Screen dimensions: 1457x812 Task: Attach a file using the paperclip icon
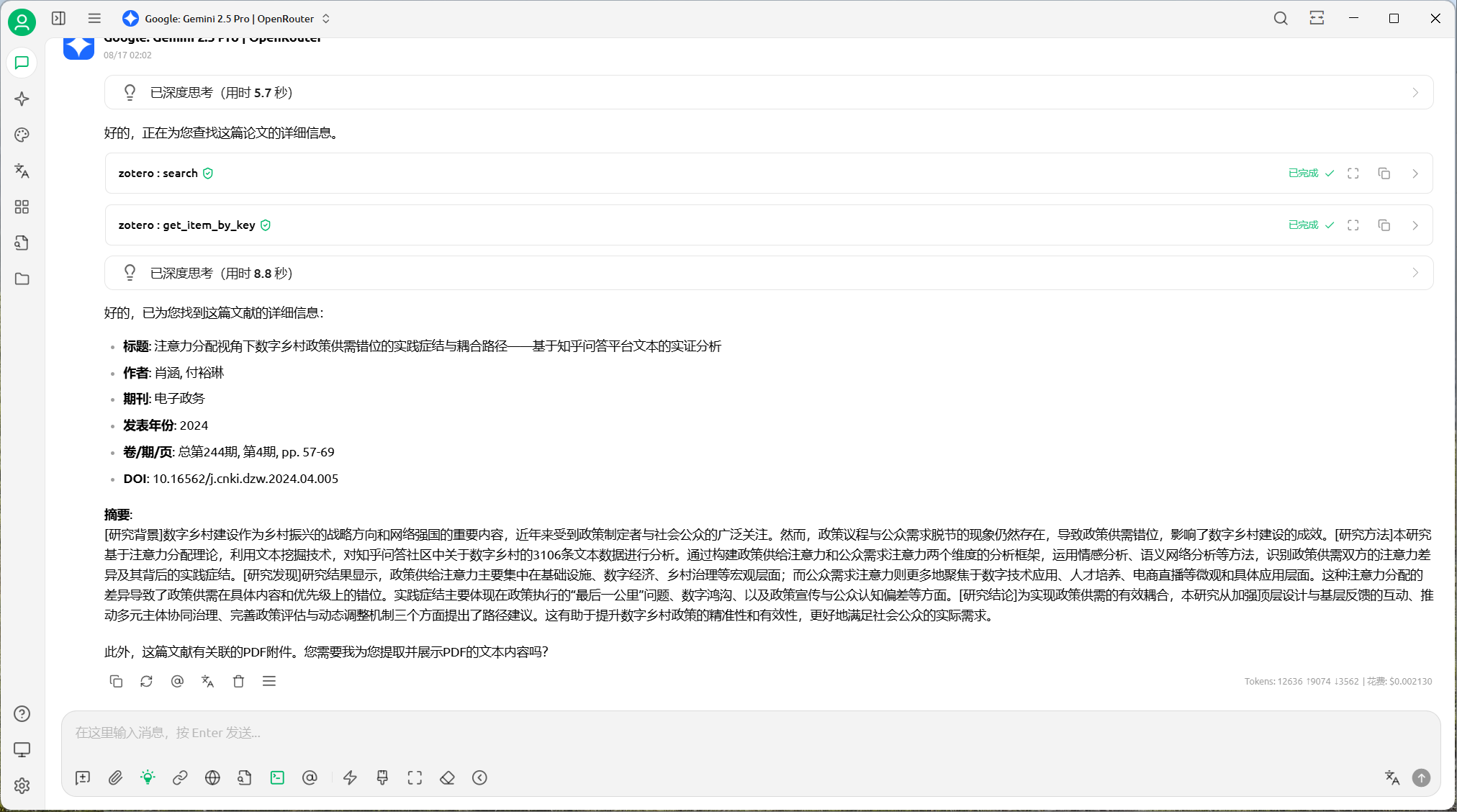coord(115,777)
